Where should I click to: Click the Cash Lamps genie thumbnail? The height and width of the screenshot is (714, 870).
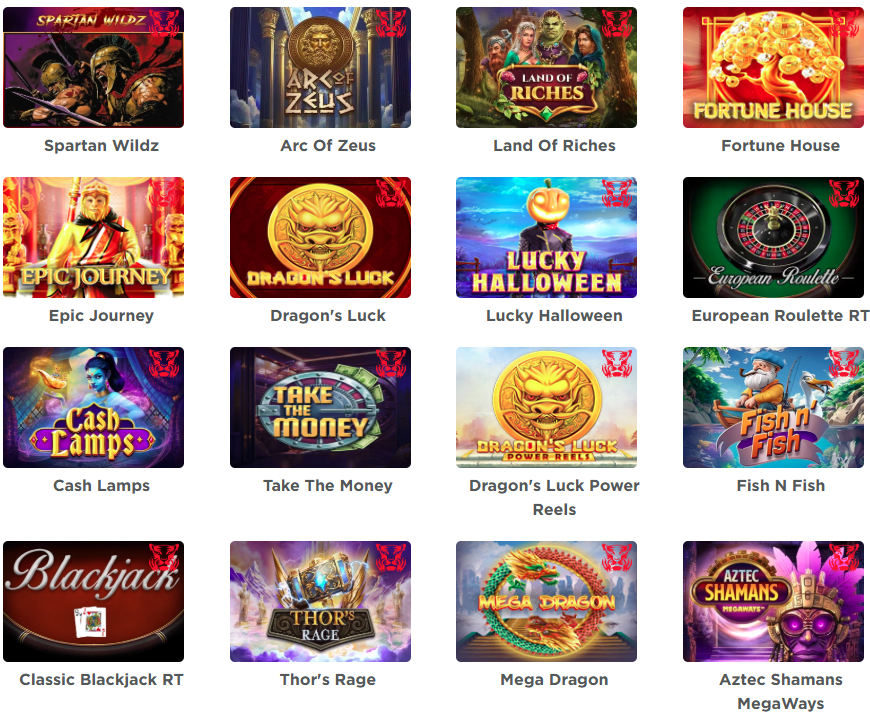[x=93, y=408]
